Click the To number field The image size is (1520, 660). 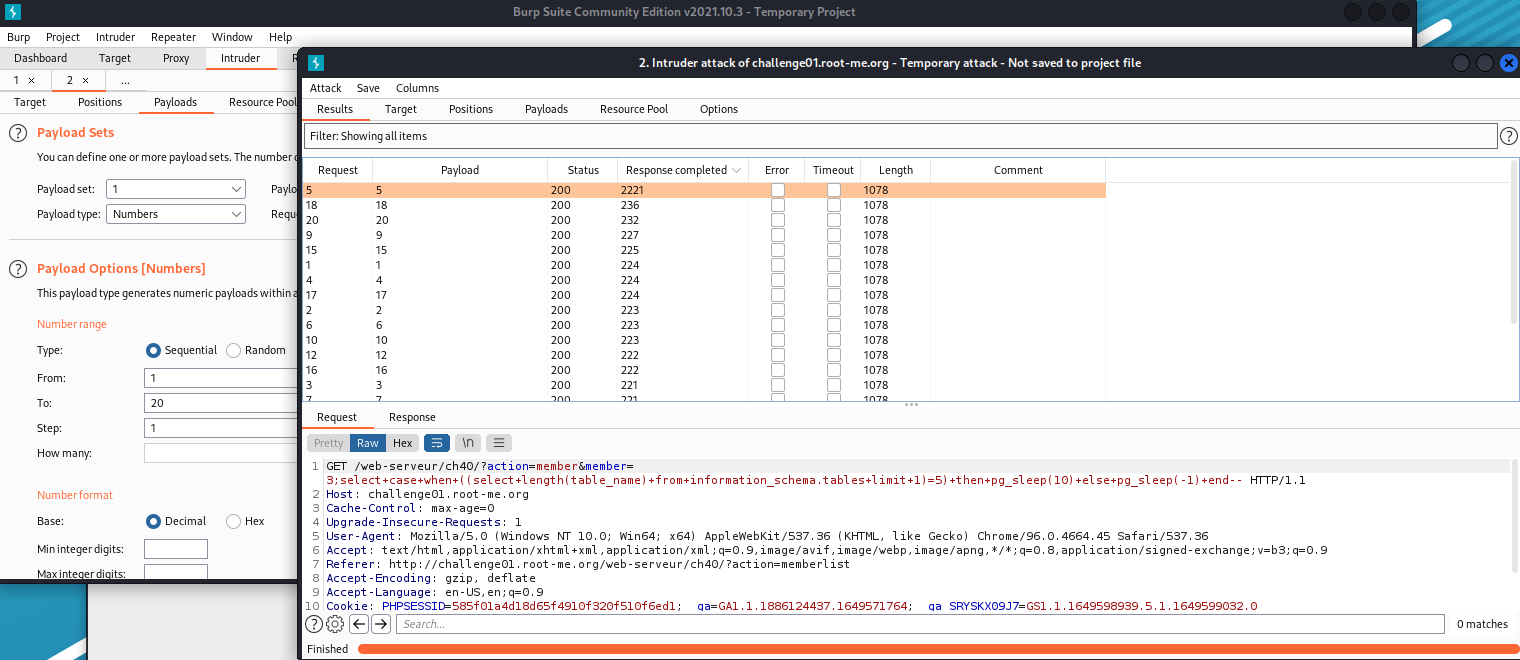coord(222,403)
